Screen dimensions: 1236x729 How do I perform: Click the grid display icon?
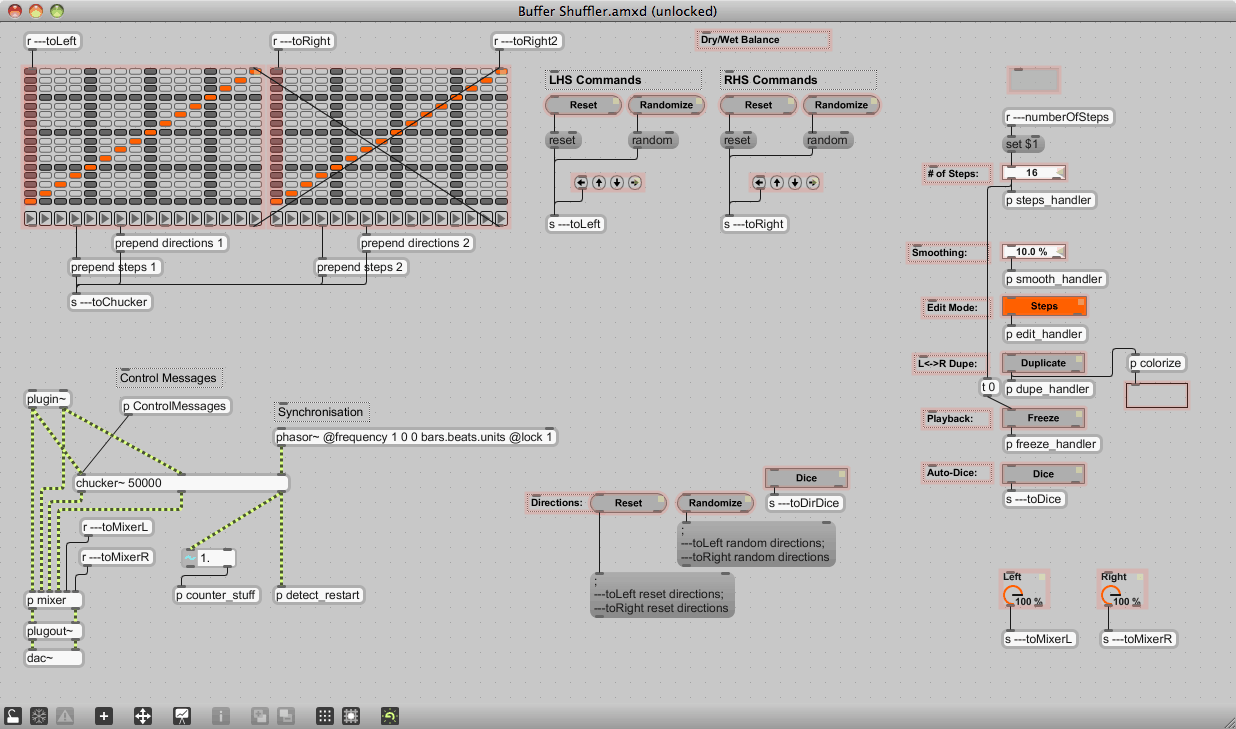tap(325, 716)
